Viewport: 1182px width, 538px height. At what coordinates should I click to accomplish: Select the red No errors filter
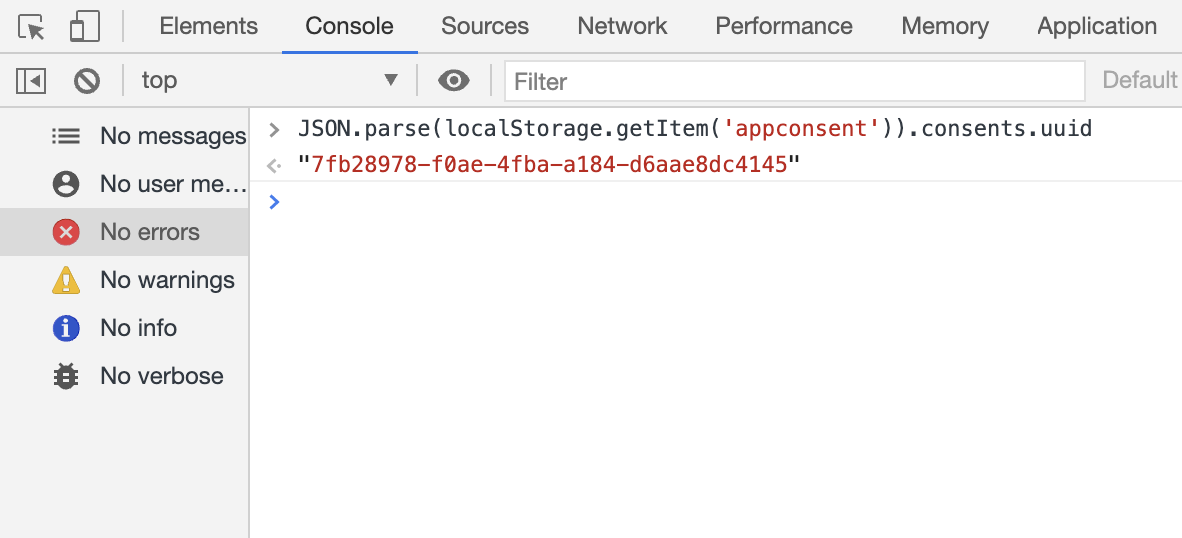(x=66, y=232)
